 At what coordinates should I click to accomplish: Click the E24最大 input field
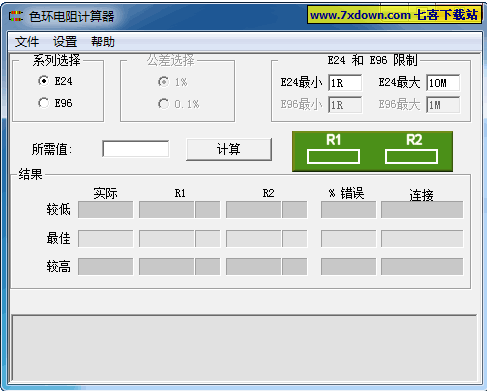pos(443,83)
